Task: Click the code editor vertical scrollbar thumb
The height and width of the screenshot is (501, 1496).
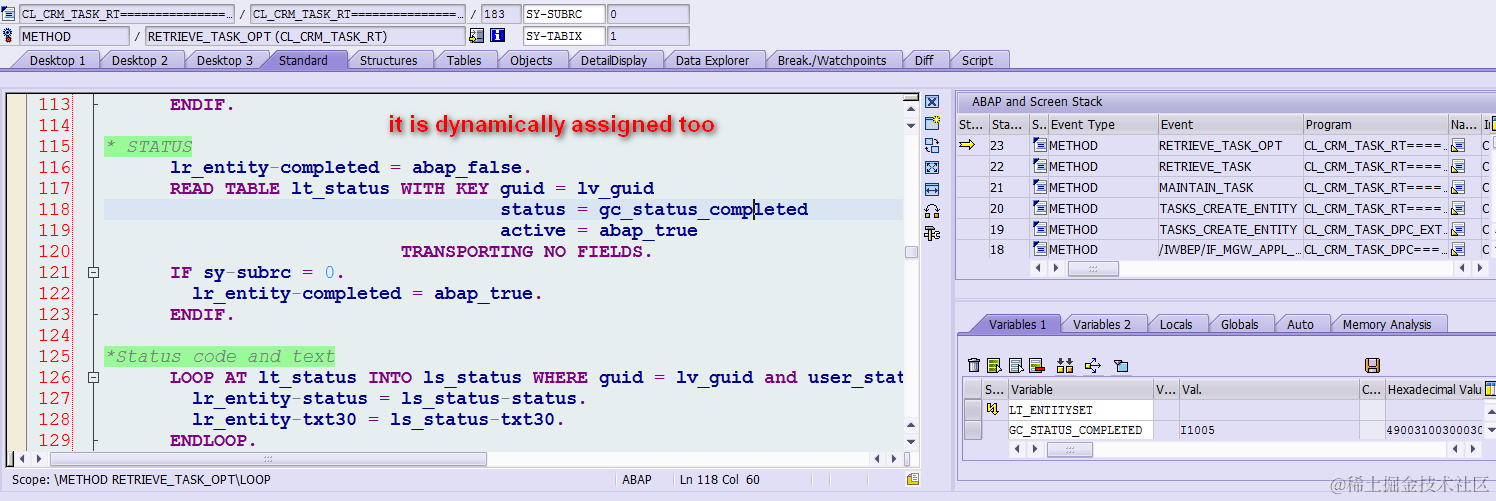Action: click(x=911, y=252)
